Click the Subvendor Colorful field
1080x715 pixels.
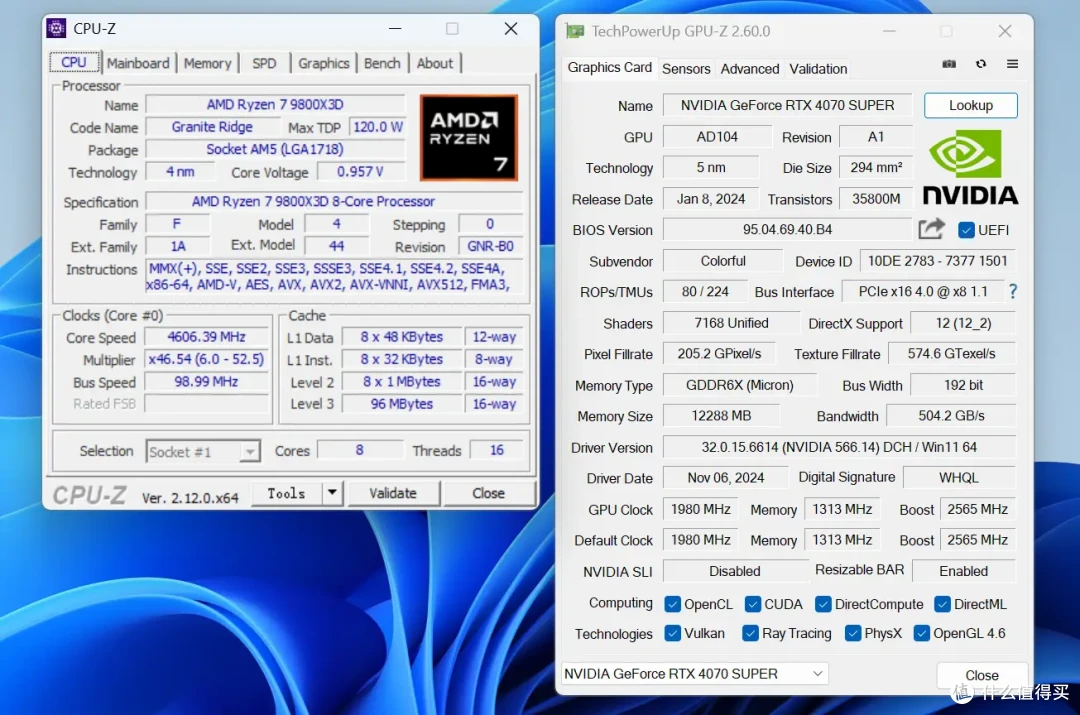click(723, 261)
